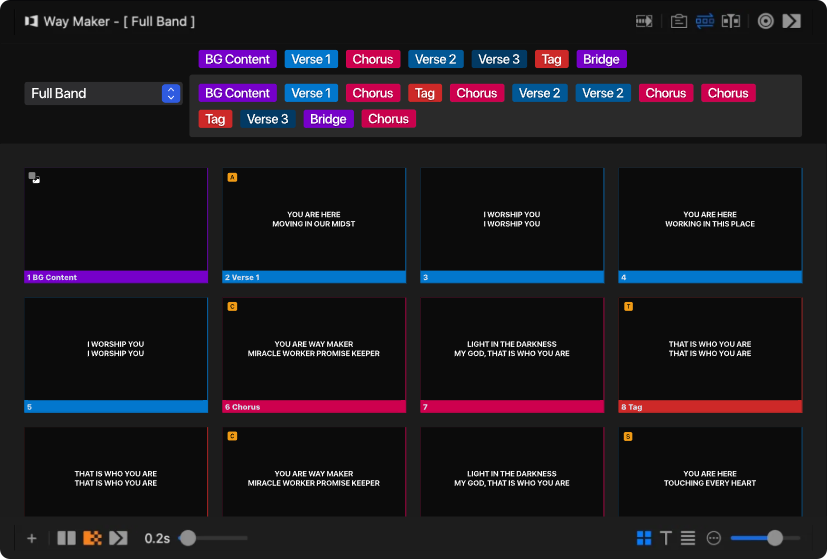Image resolution: width=827 pixels, height=559 pixels.
Task: Click the arrow transition icon in top right
Action: (x=792, y=21)
